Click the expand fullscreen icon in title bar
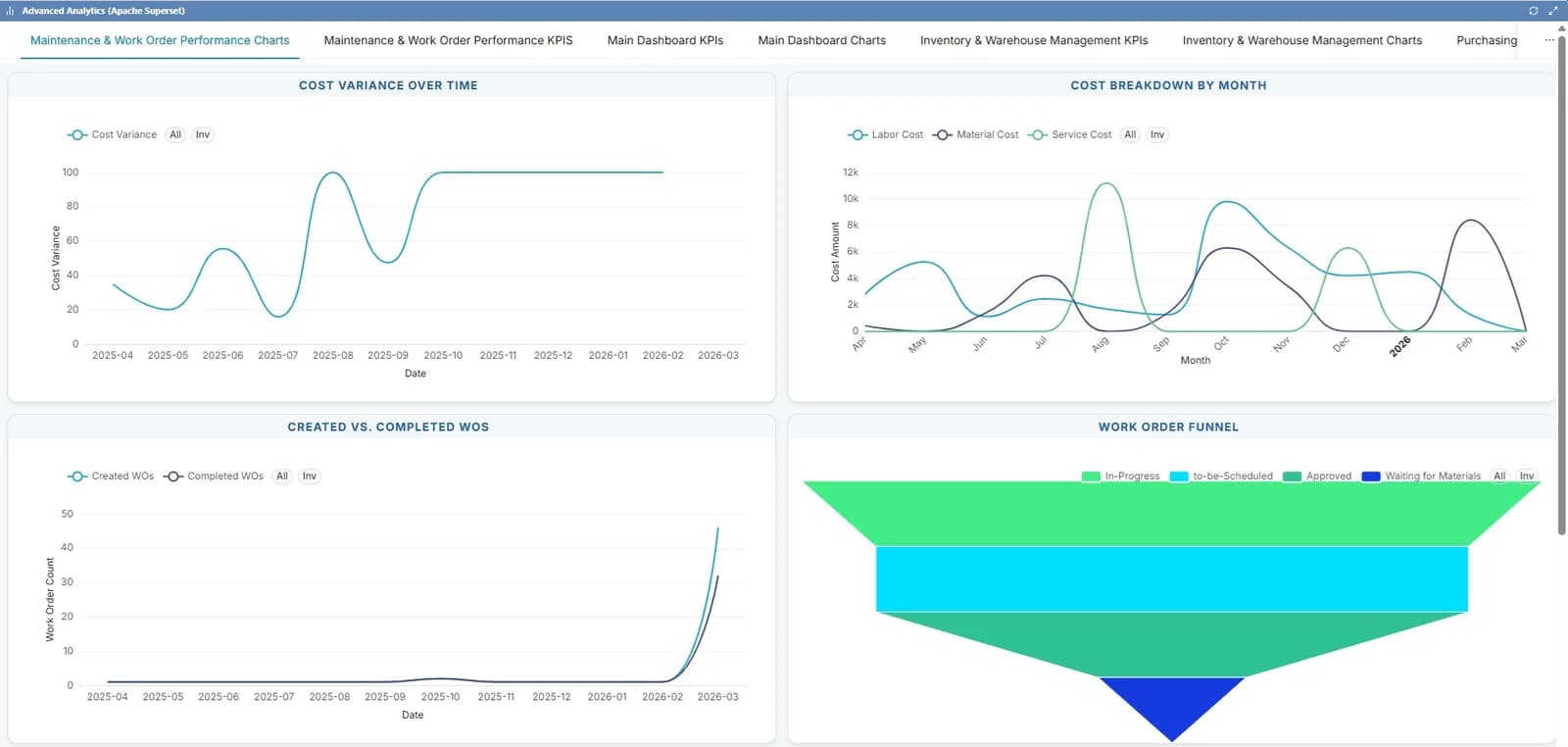Viewport: 1568px width, 747px height. tap(1552, 11)
